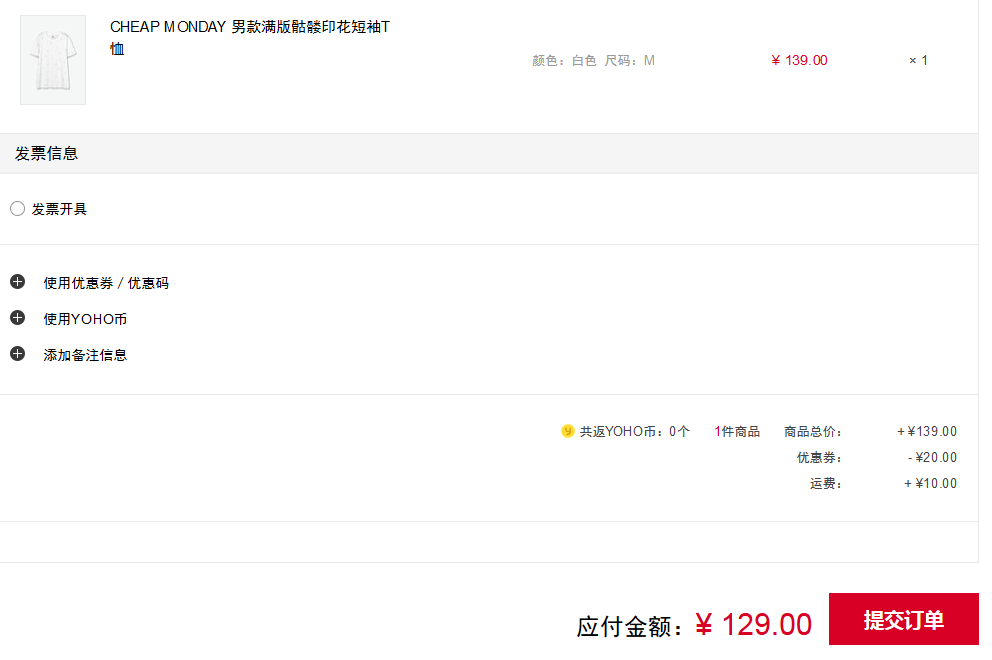This screenshot has width=992, height=660.
Task: Click the 发票信息 section header
Action: point(489,153)
